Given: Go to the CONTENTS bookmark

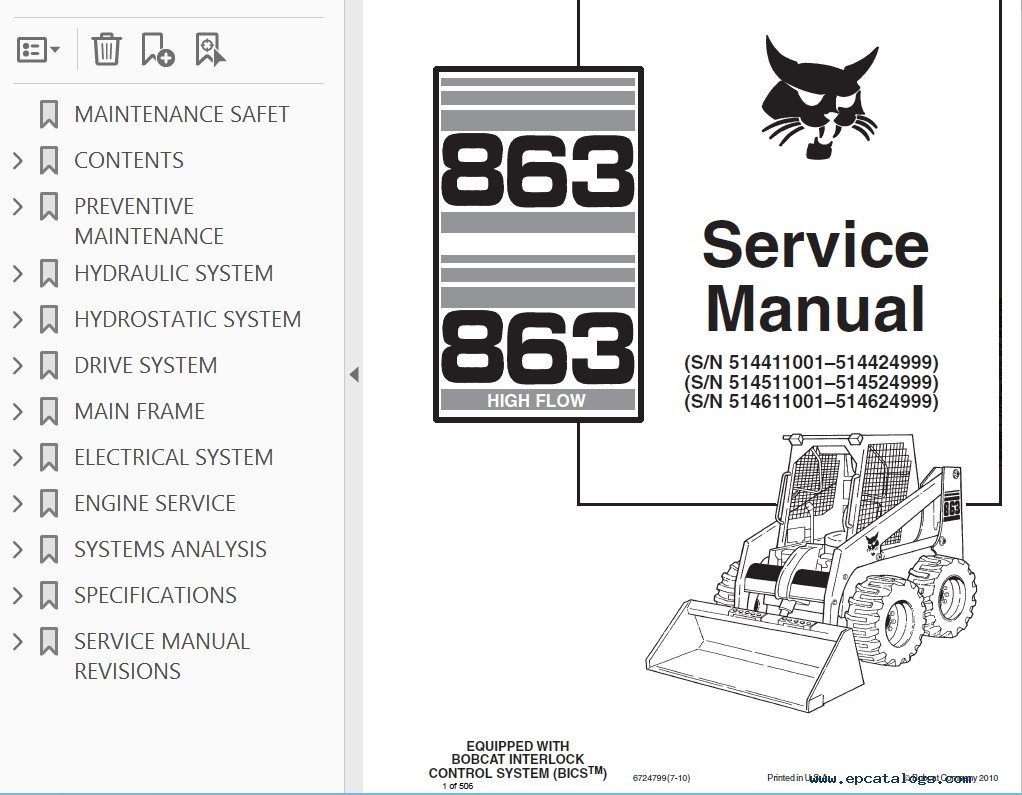Looking at the screenshot, I should [129, 160].
